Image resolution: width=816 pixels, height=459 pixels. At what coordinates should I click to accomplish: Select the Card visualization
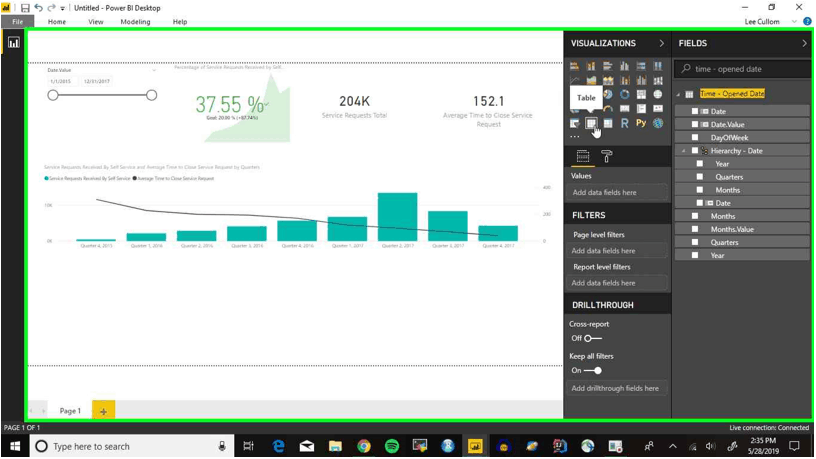[624, 109]
